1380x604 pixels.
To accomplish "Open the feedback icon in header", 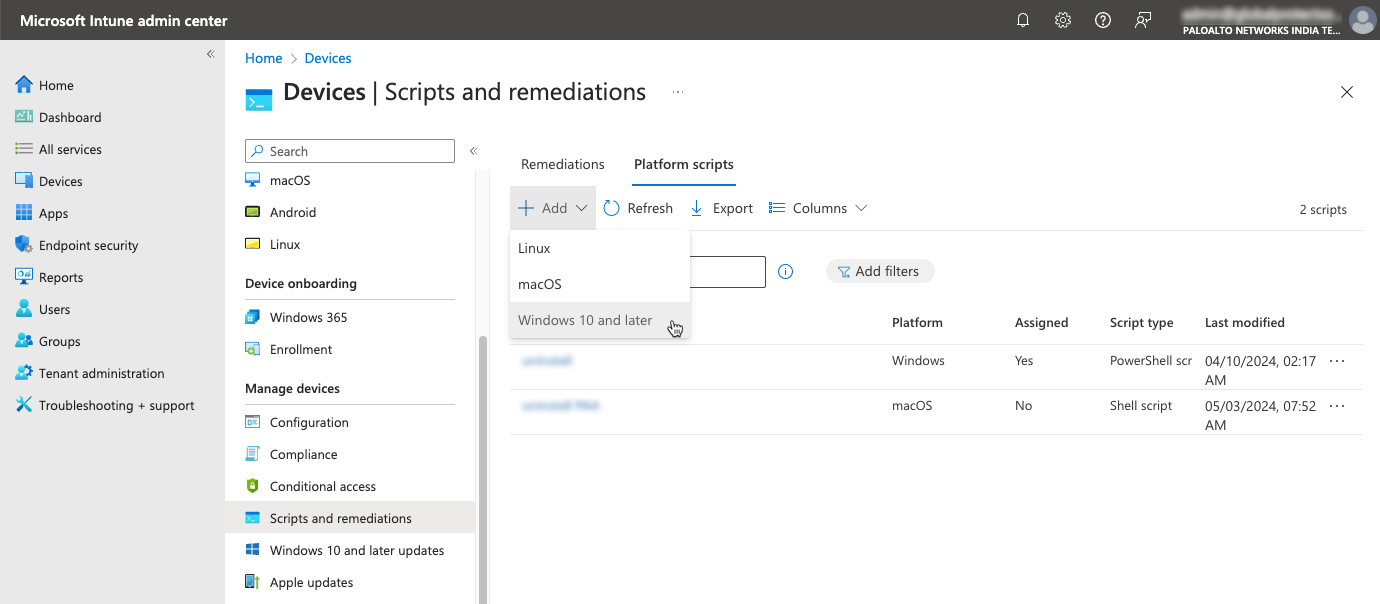I will 1143,20.
